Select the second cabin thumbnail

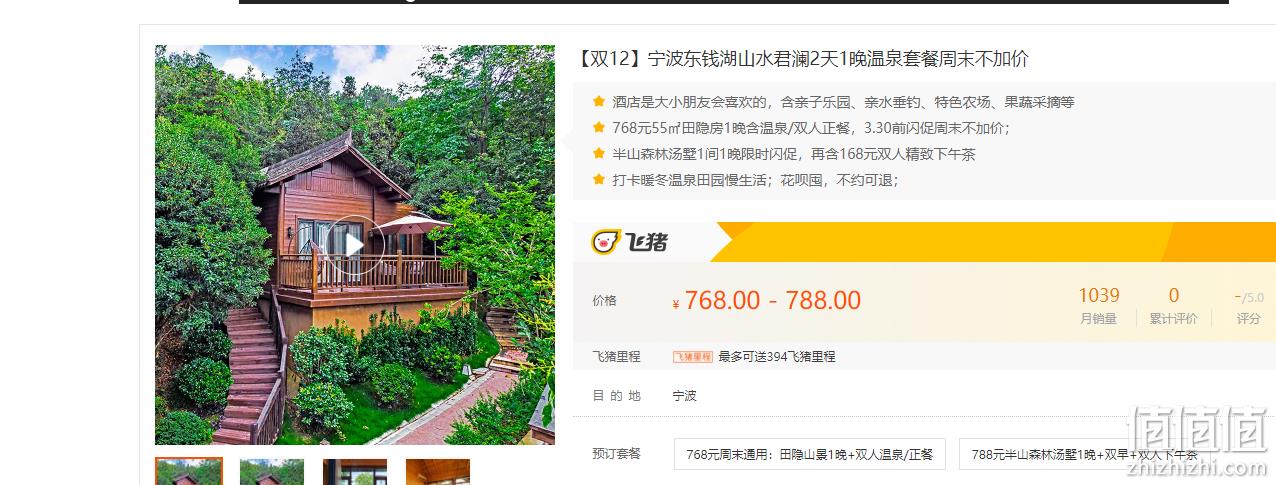(x=272, y=472)
